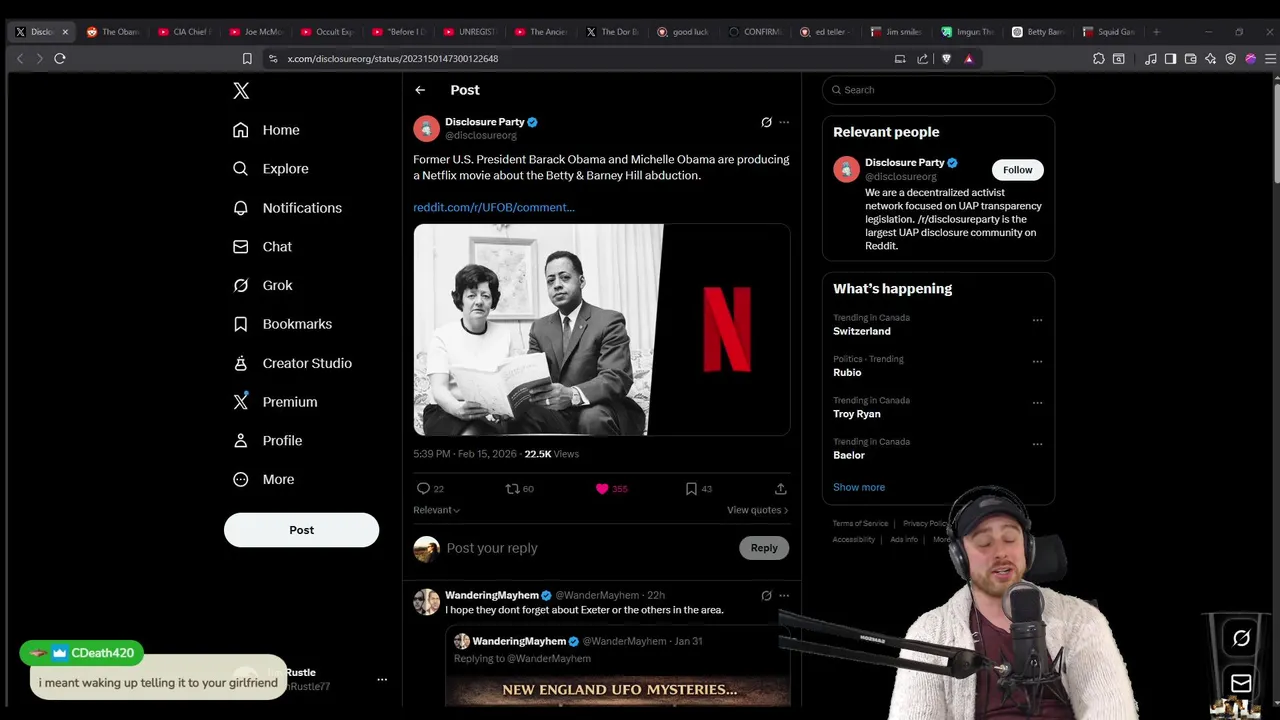The image size is (1280, 720).
Task: Open the Relevant sort dropdown
Action: pyautogui.click(x=437, y=510)
